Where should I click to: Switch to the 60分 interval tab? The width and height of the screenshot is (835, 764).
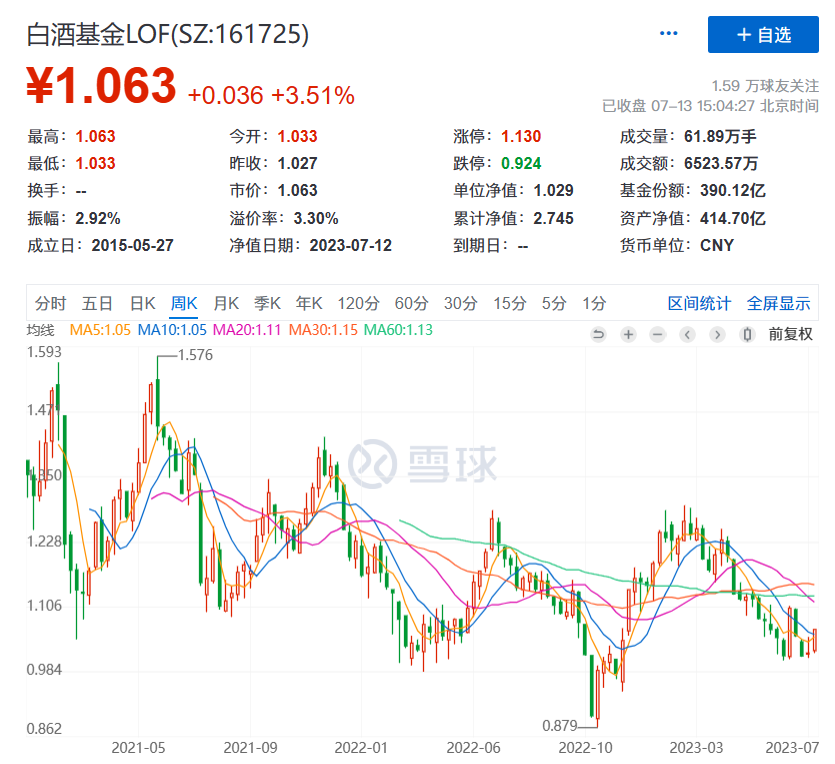[x=412, y=303]
